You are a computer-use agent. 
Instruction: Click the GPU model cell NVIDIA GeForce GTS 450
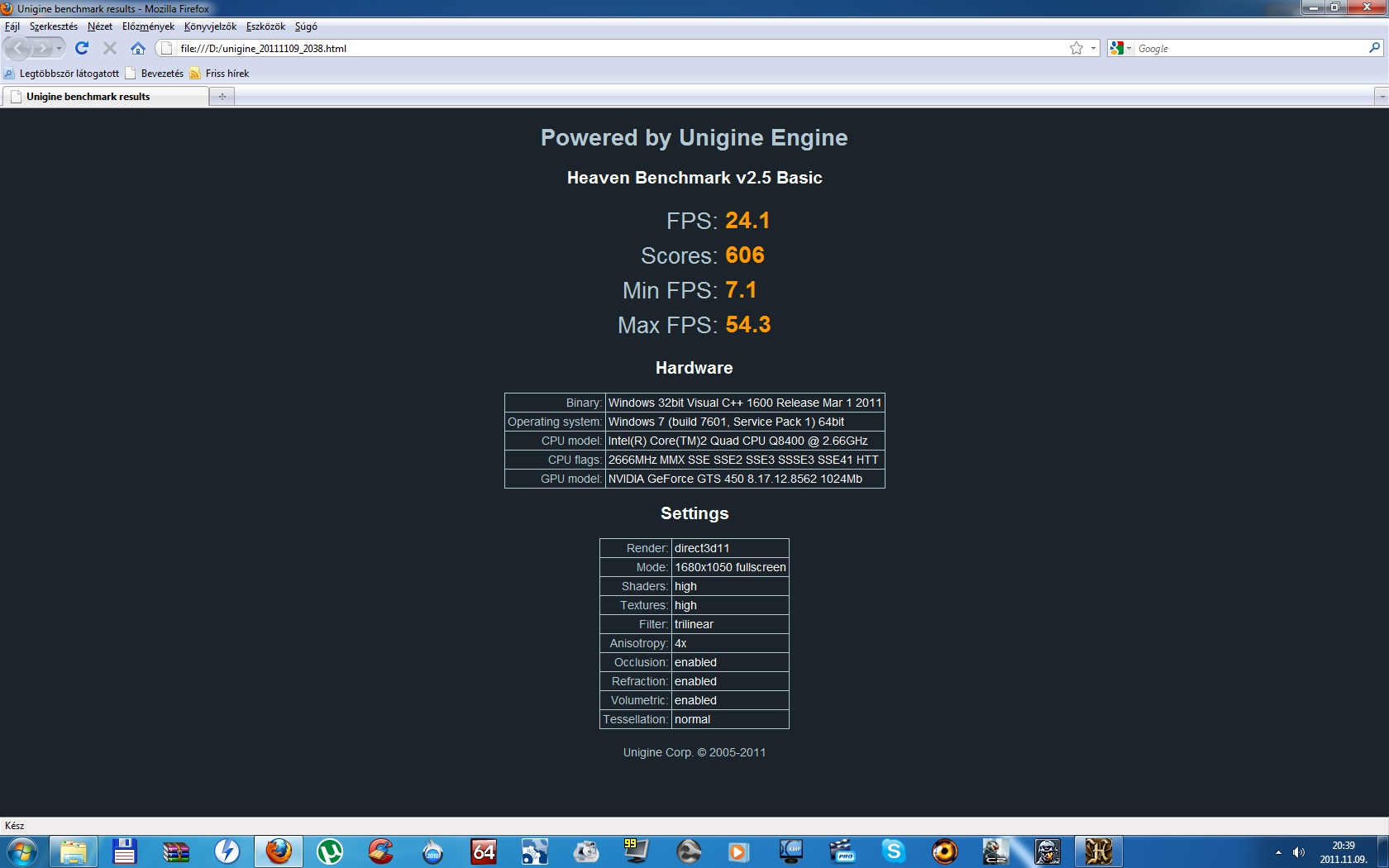745,479
